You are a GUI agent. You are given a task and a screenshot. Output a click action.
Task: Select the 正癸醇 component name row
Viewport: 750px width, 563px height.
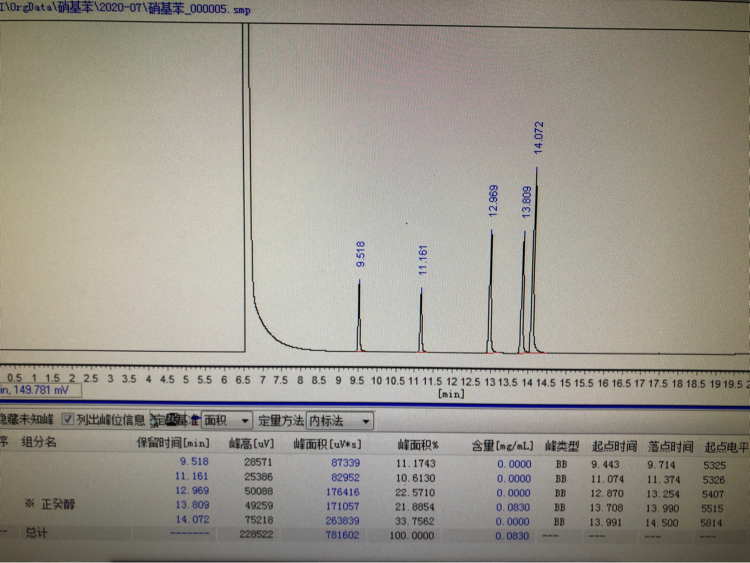58,504
